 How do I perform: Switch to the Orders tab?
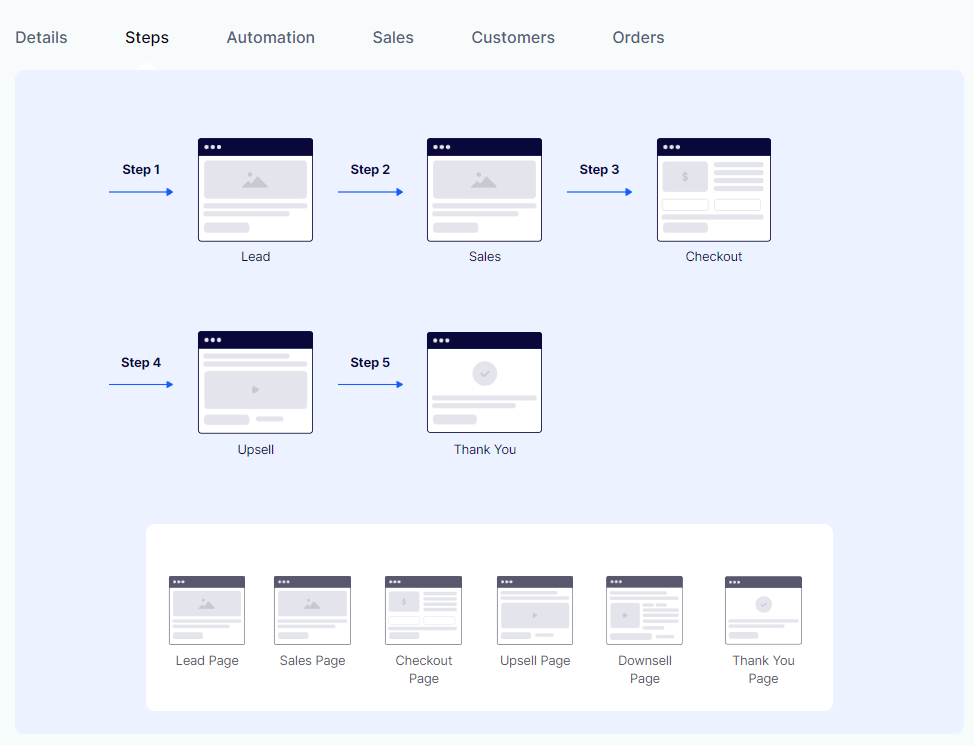click(x=638, y=37)
